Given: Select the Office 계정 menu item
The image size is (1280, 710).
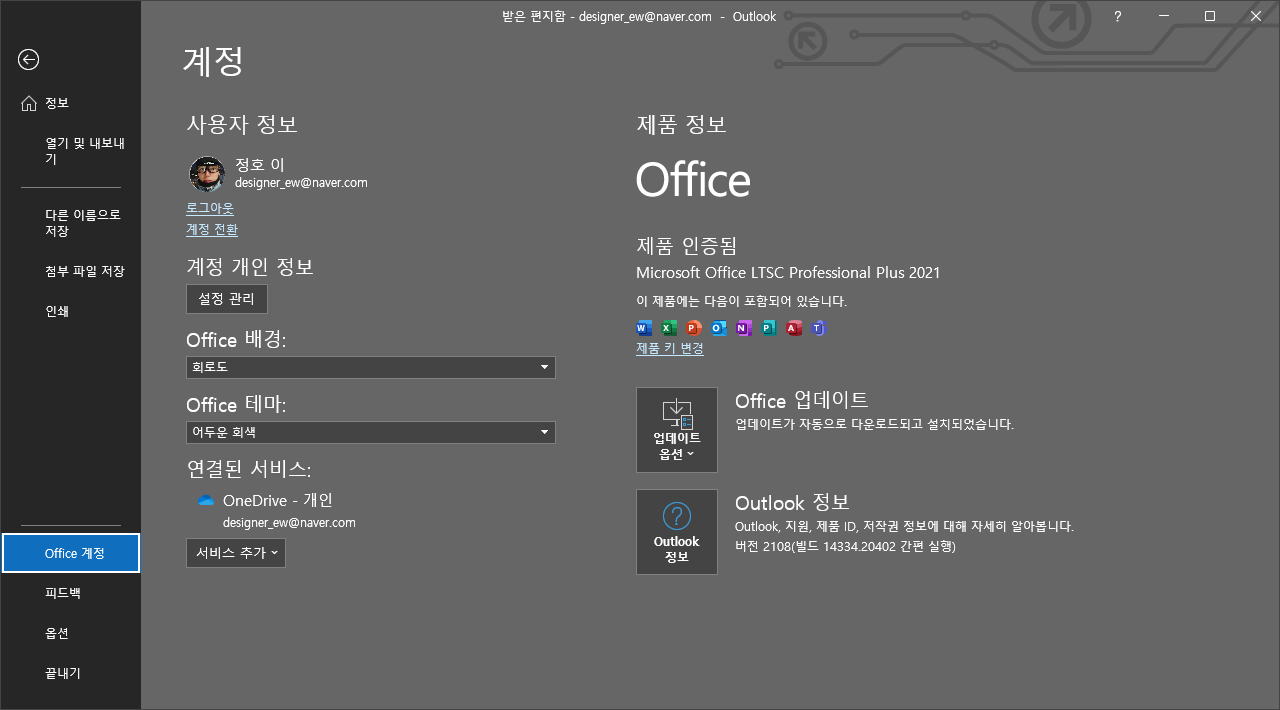Looking at the screenshot, I should pyautogui.click(x=71, y=553).
